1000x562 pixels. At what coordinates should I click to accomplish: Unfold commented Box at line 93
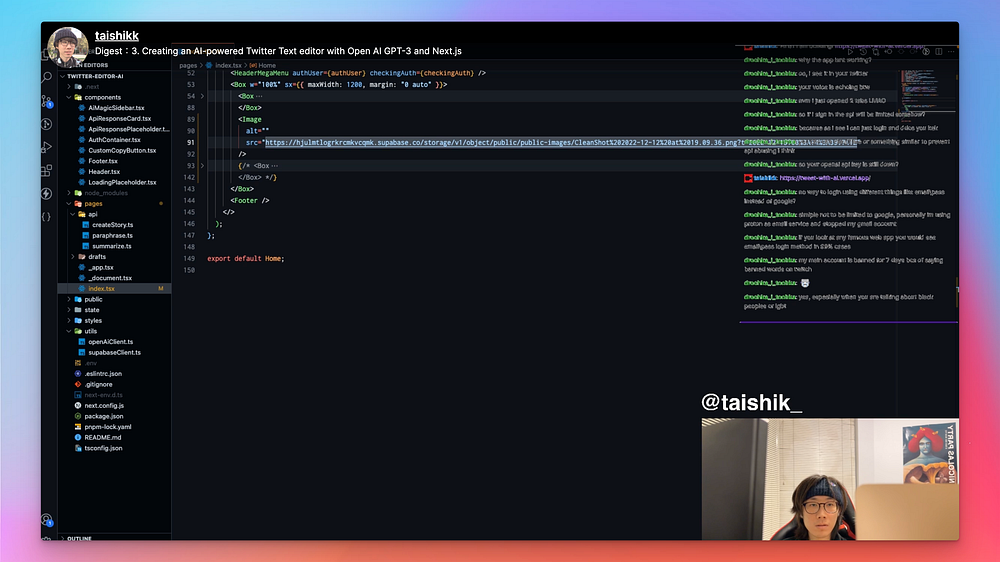202,166
